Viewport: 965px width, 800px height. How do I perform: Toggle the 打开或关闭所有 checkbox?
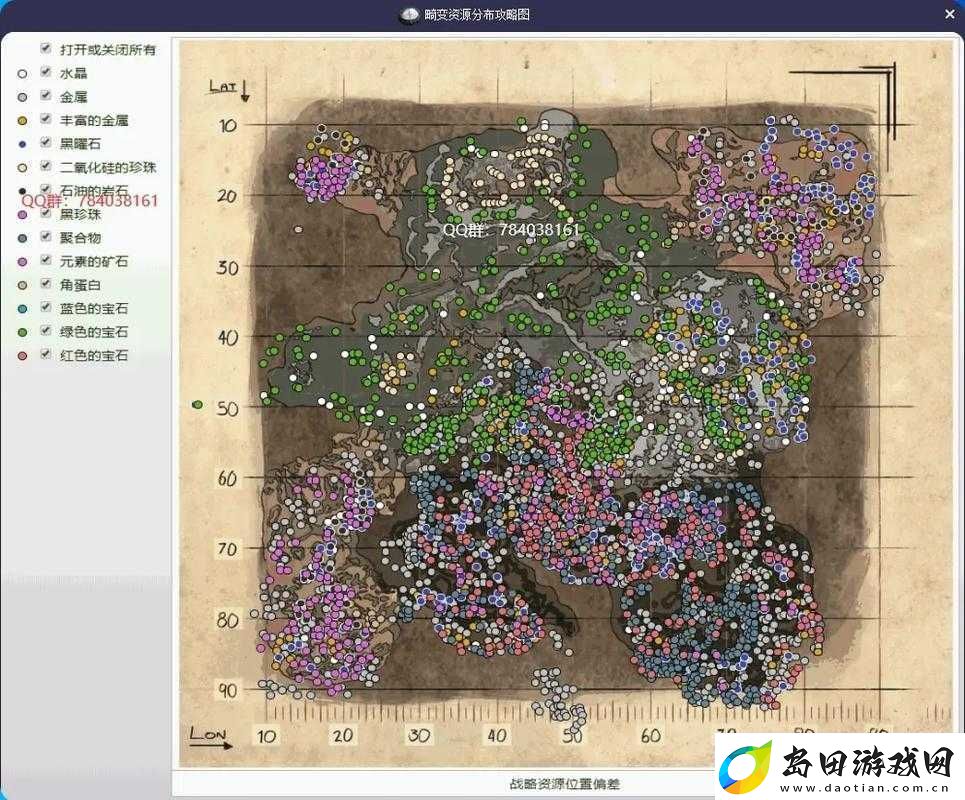(x=46, y=48)
